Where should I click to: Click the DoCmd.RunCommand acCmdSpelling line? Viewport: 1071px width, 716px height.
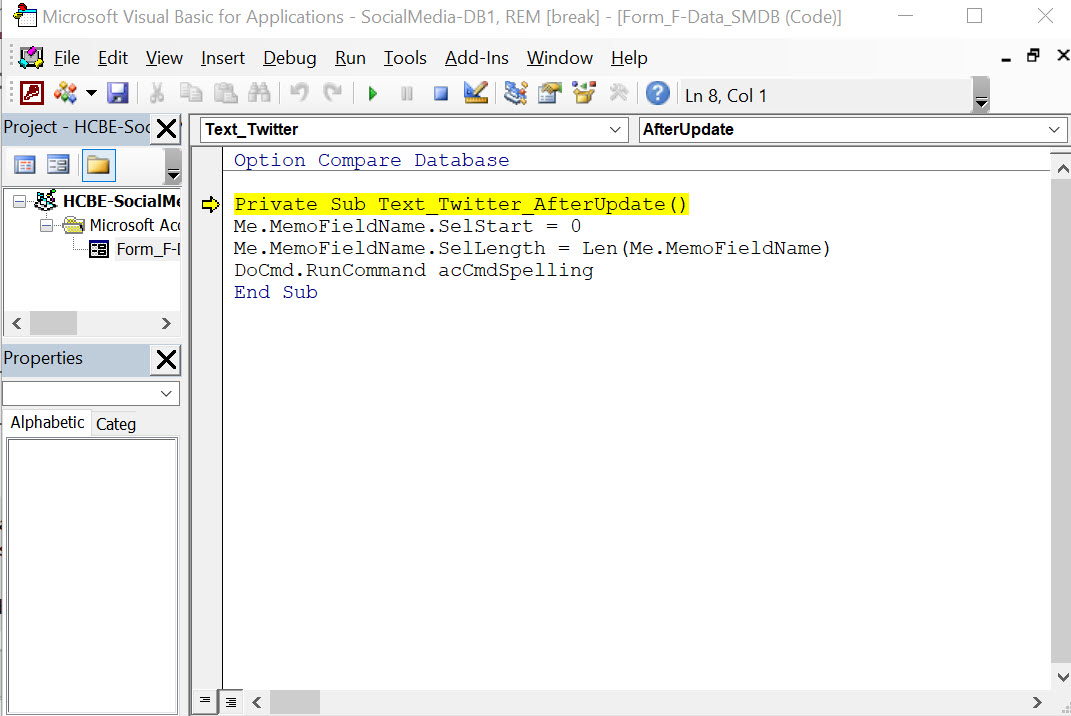click(414, 270)
